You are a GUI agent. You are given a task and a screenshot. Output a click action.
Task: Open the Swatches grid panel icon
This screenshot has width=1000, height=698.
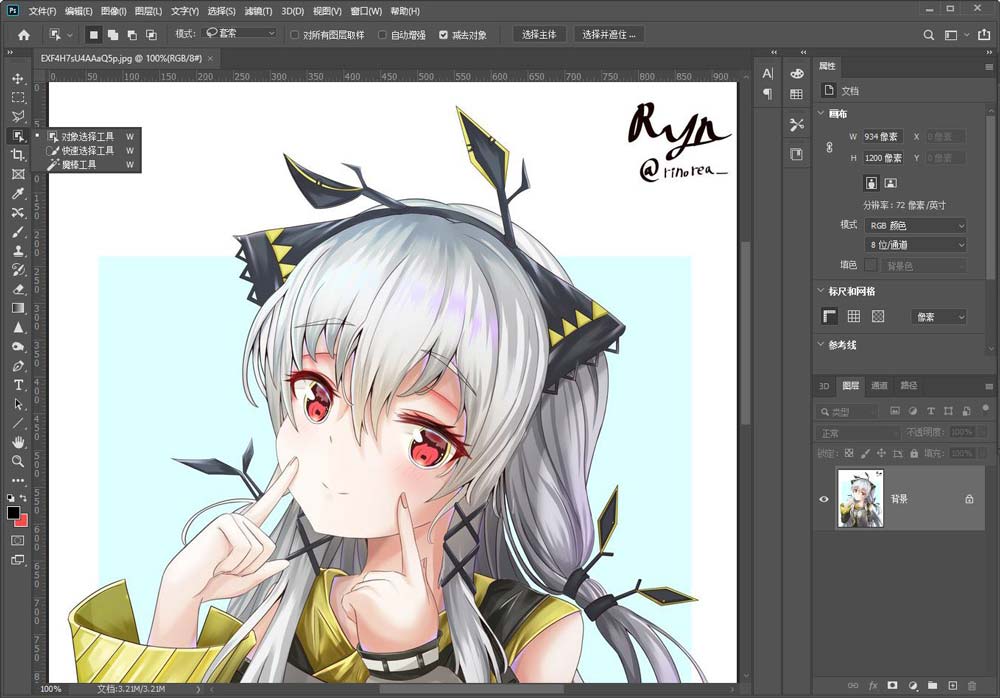(x=797, y=94)
